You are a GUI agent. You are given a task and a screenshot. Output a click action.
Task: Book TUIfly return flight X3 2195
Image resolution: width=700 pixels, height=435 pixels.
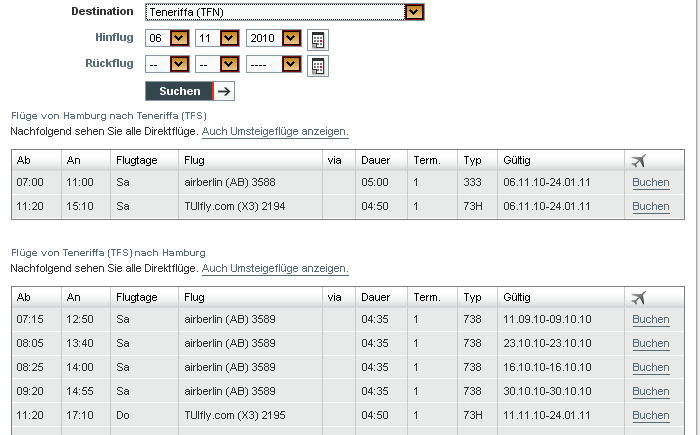(650, 416)
